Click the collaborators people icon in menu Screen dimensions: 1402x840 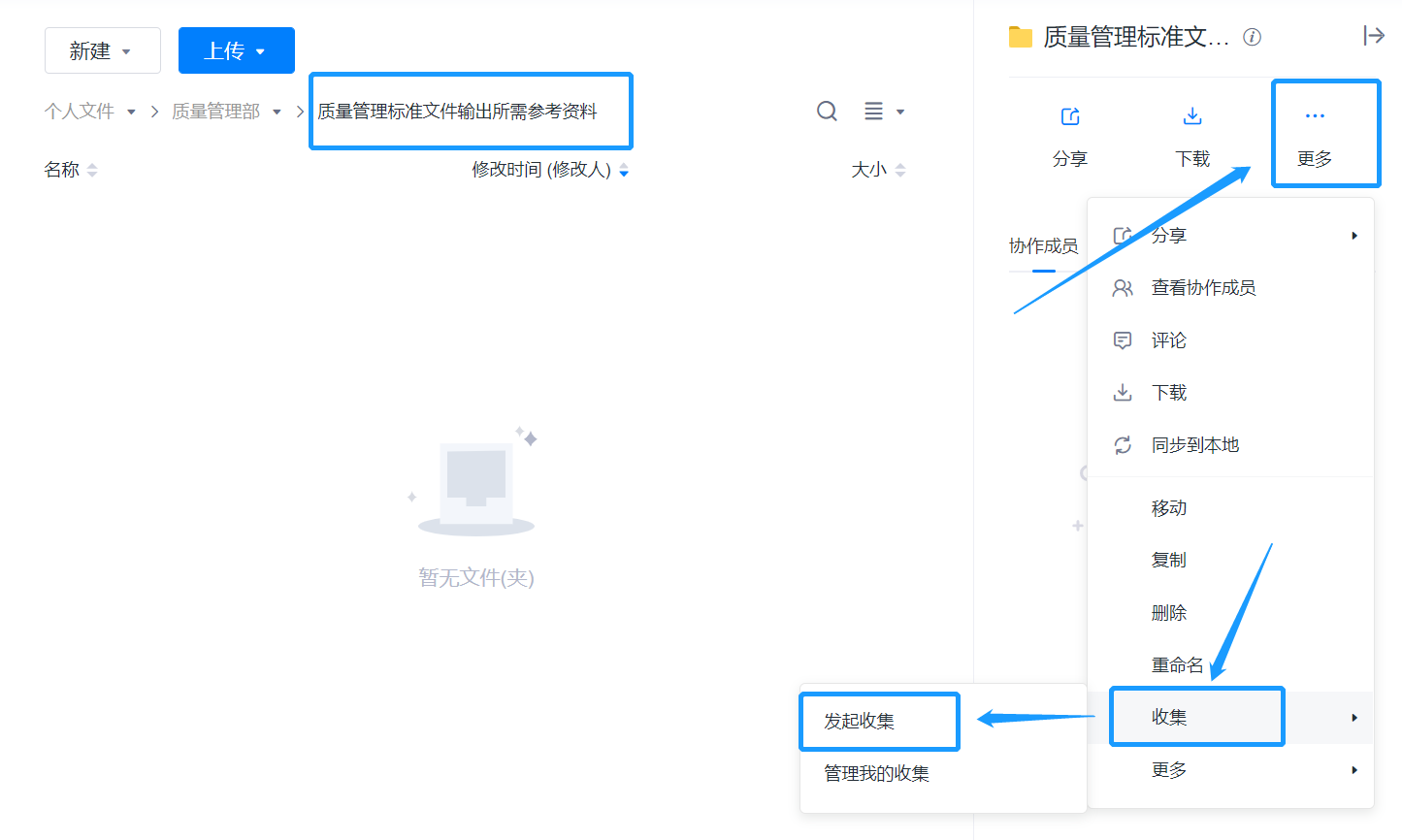pos(1123,288)
